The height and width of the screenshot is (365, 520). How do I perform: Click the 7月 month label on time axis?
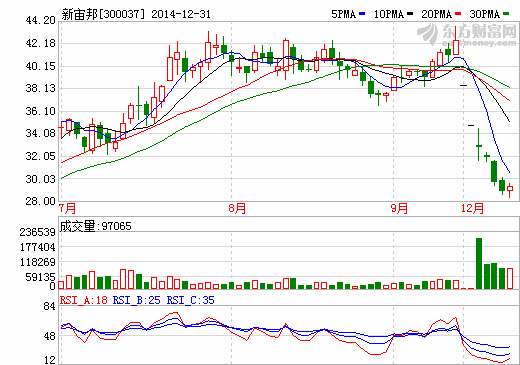(67, 209)
